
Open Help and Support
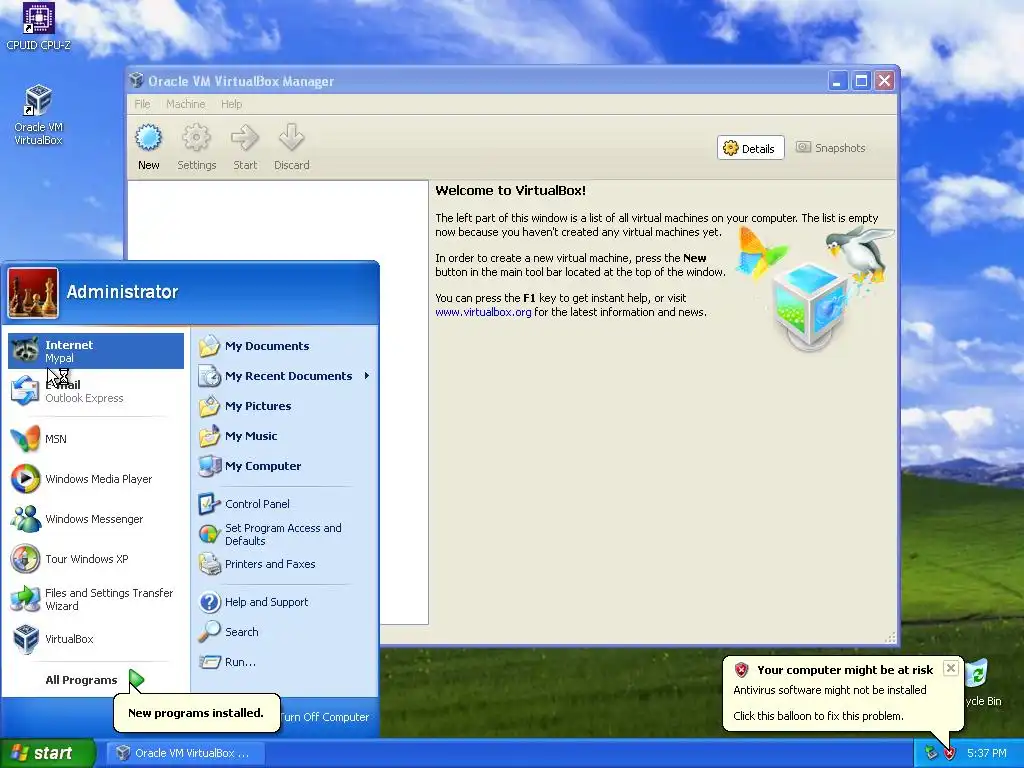click(x=285, y=601)
